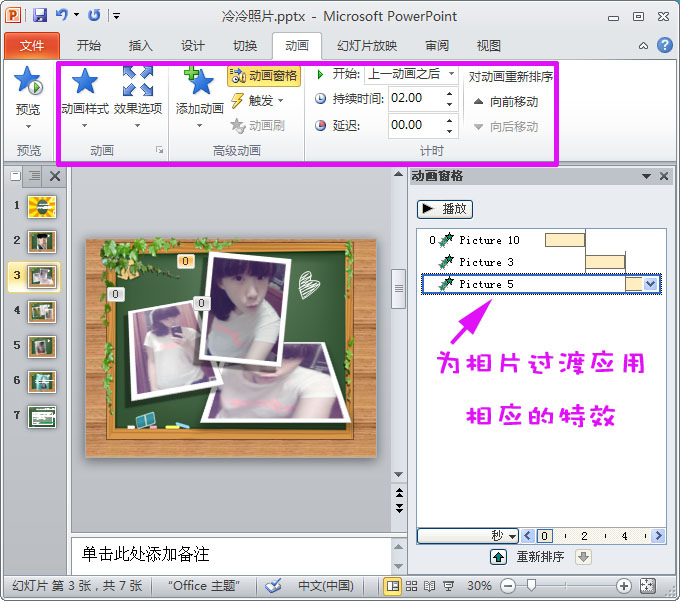Screen dimensions: 680x601
Task: Click 添加动画 add animation
Action: (199, 96)
